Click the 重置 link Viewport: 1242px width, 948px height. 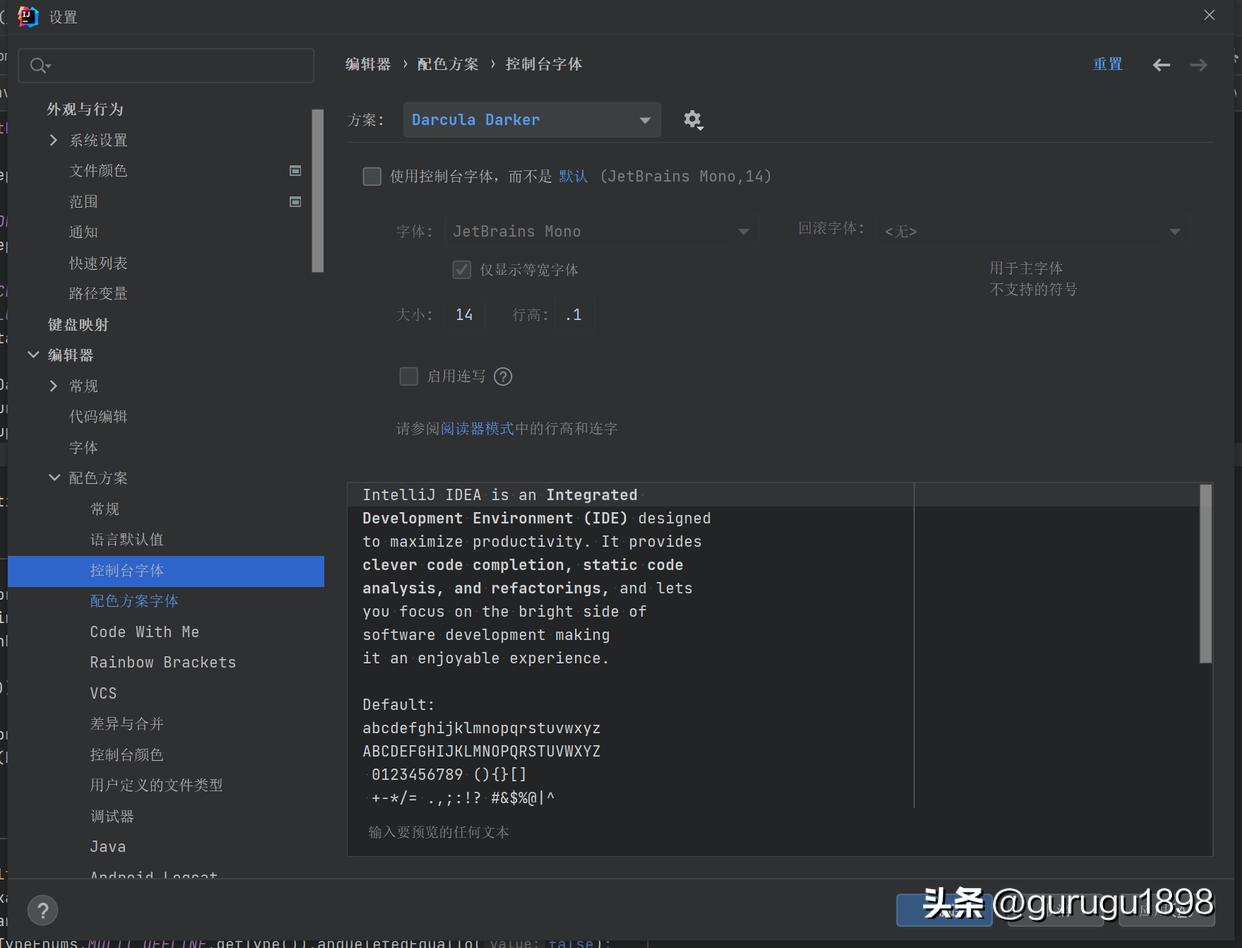(x=1108, y=63)
